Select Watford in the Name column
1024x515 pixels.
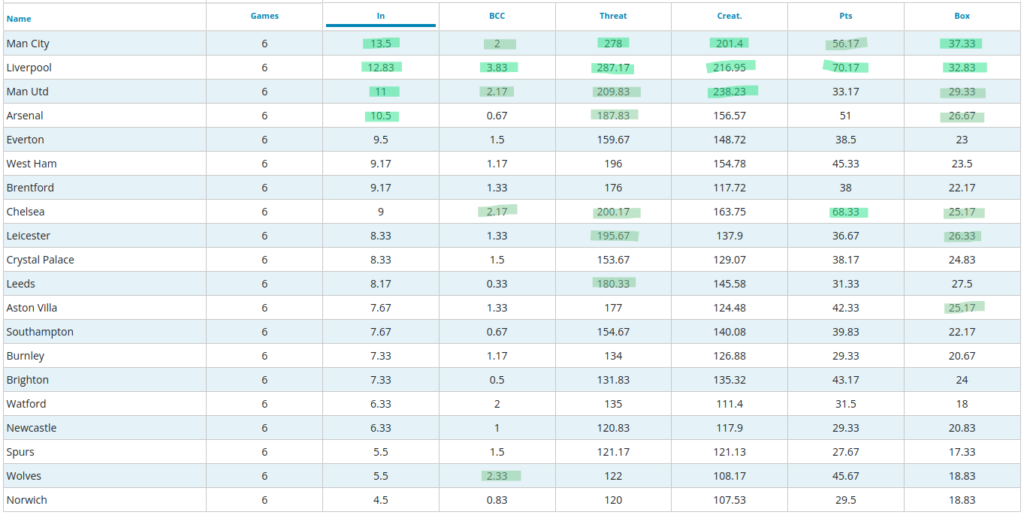pos(26,404)
